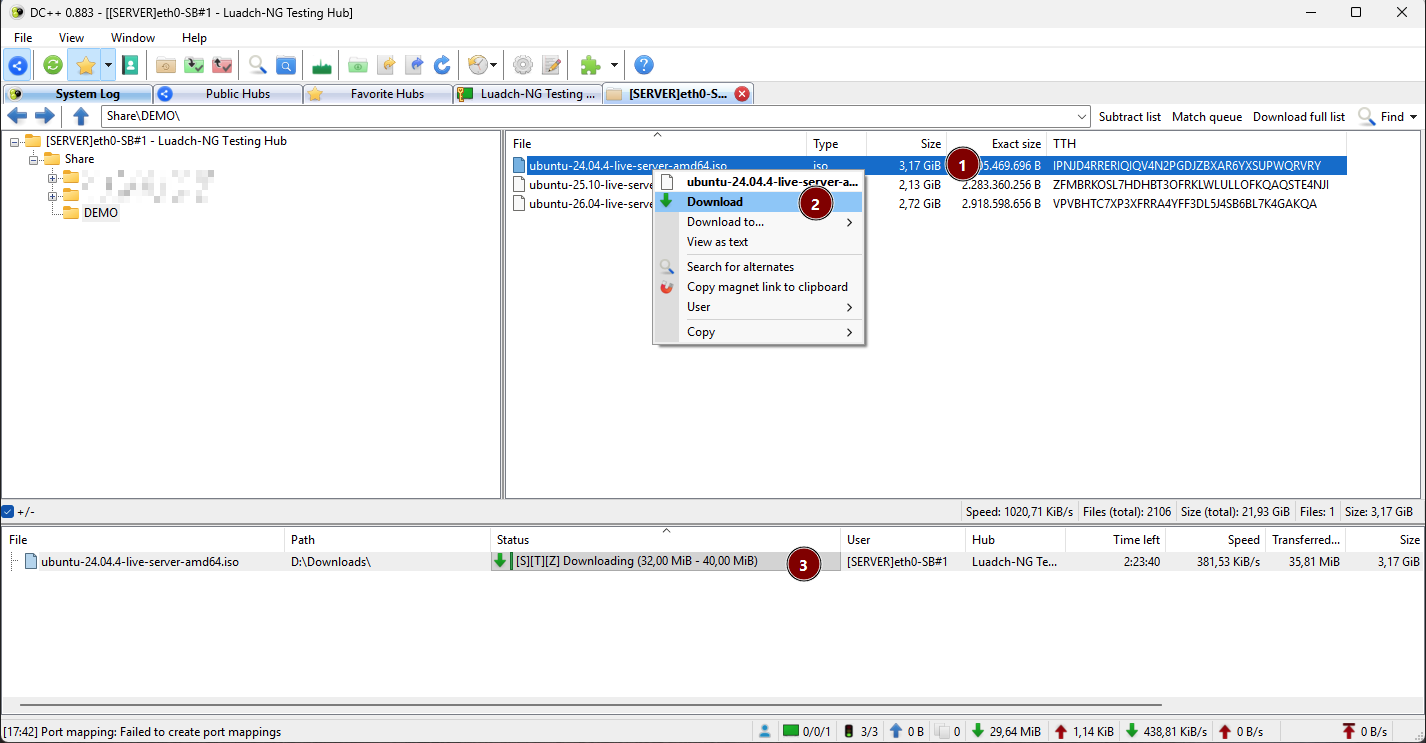Click the transfers horizontal scrollbar

[x=590, y=706]
